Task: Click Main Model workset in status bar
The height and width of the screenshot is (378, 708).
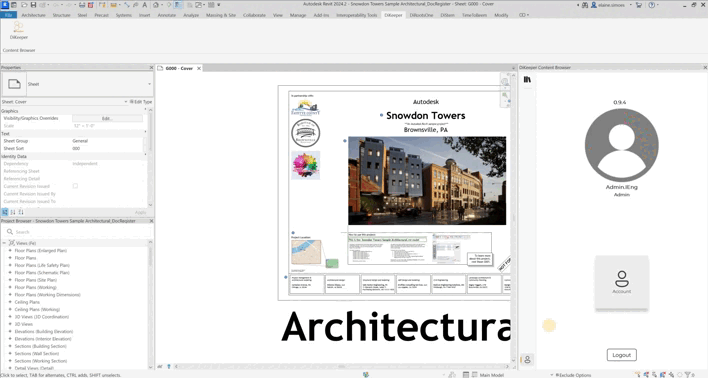Action: [491, 375]
